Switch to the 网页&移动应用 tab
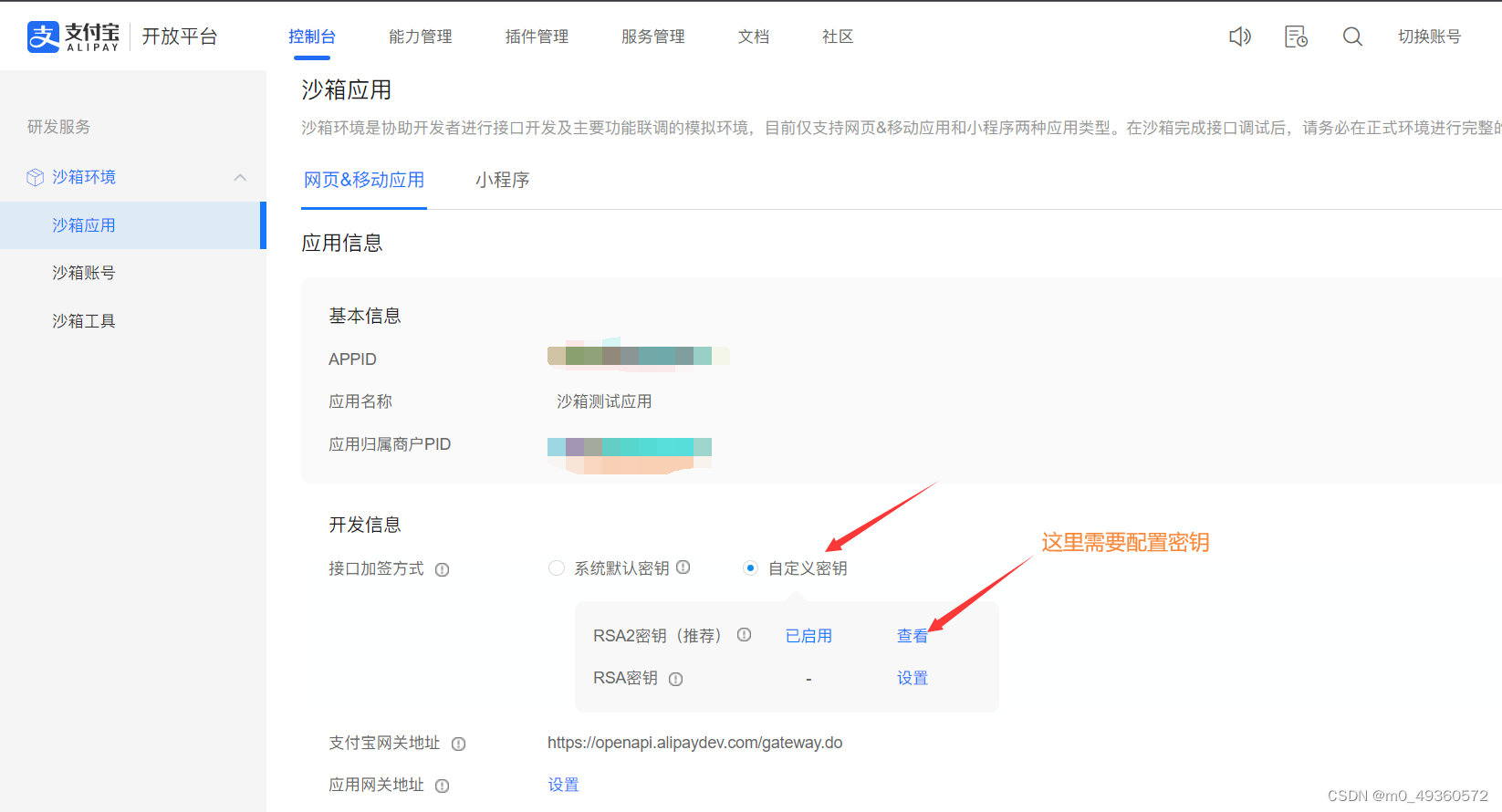 click(x=364, y=180)
